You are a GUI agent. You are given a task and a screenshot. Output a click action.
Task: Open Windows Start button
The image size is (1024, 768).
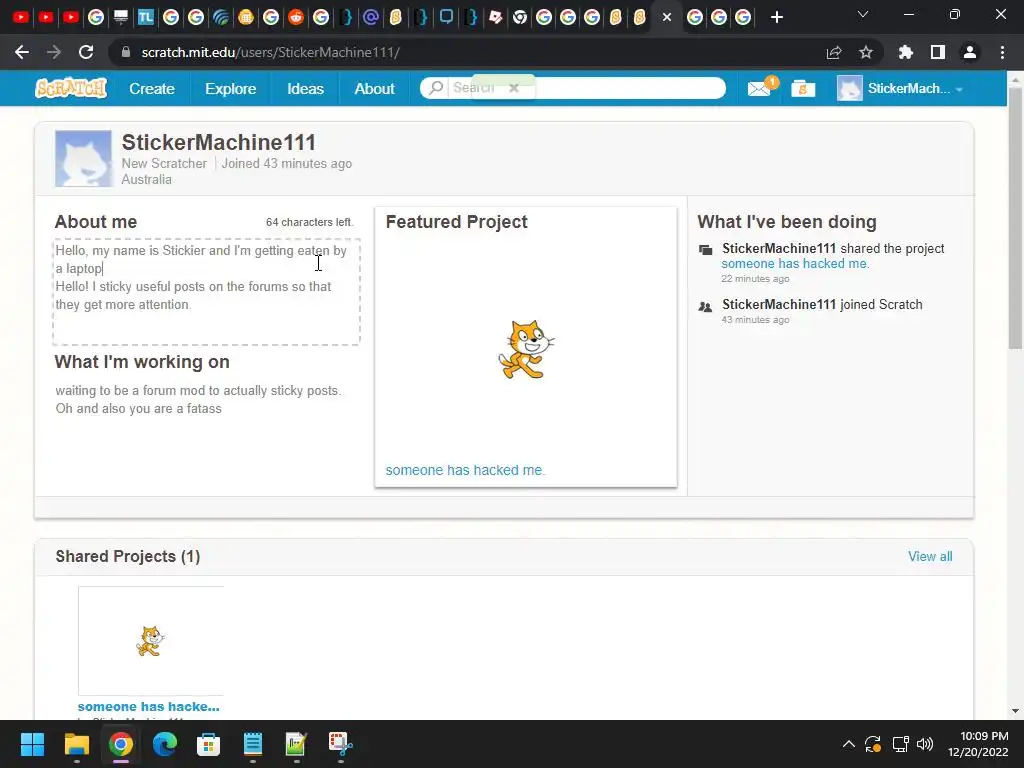point(32,744)
